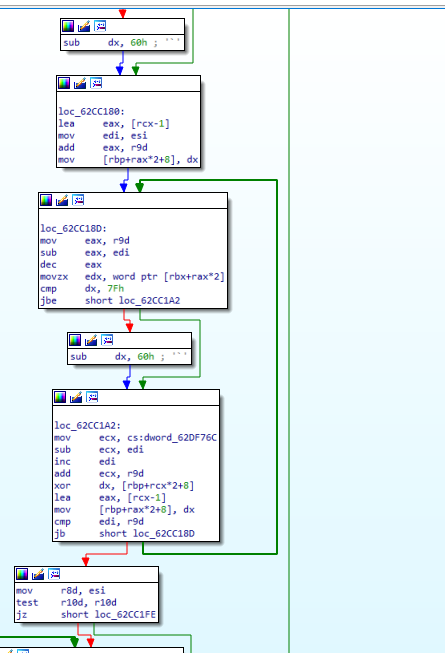
Task: Select the 'loc_62CC1A2:' label line
Action: pyautogui.click(x=87, y=426)
